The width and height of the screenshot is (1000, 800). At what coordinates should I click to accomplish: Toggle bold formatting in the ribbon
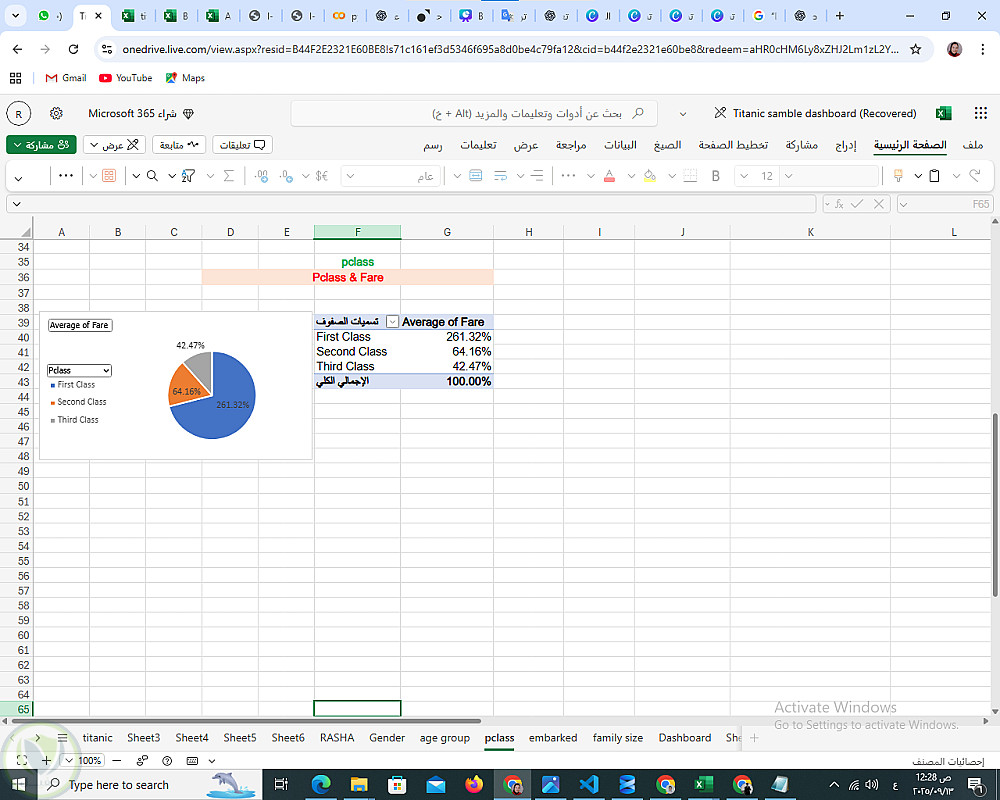point(716,176)
